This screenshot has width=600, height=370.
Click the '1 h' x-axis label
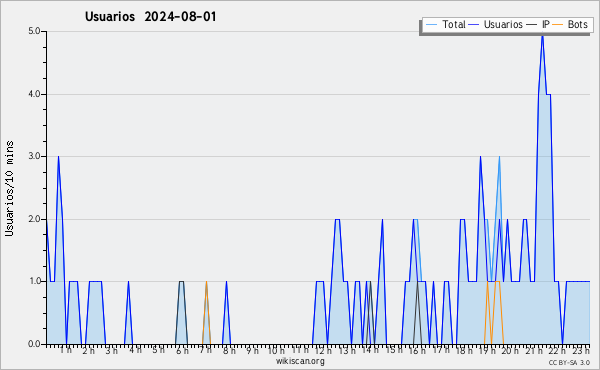coord(65,350)
